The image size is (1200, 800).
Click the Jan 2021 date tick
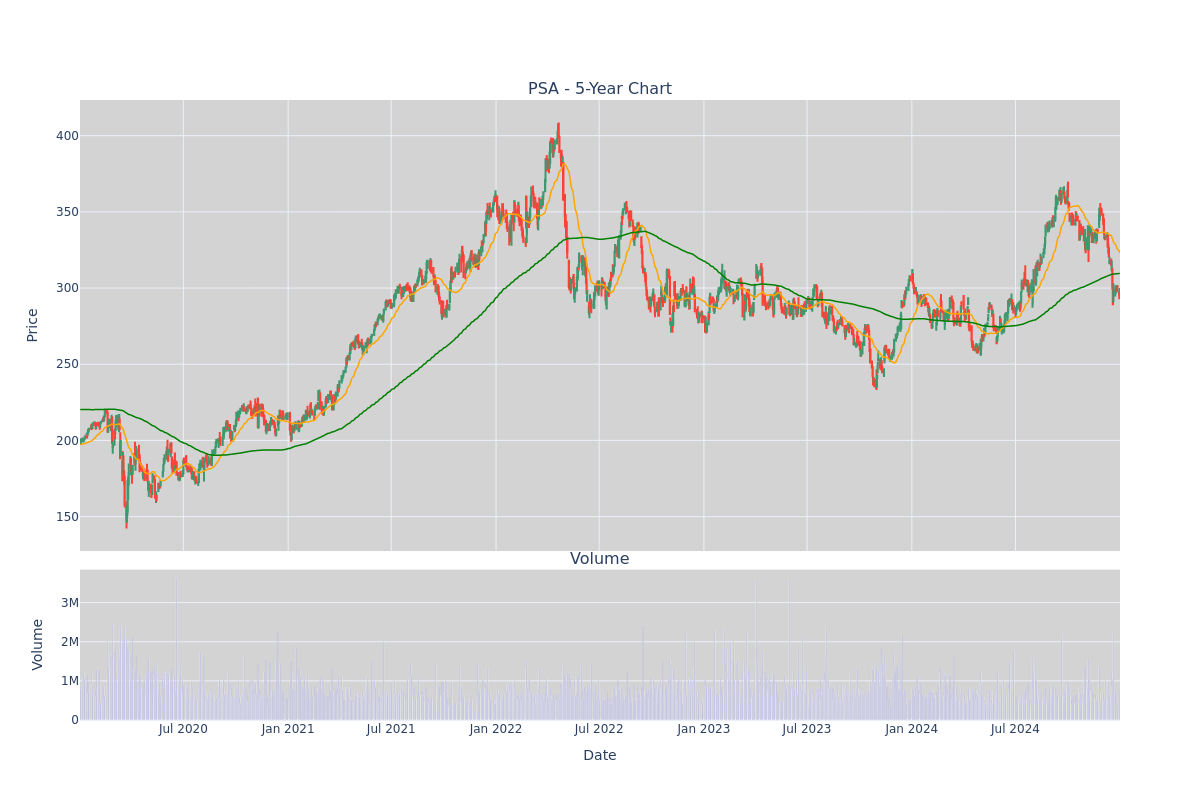288,729
